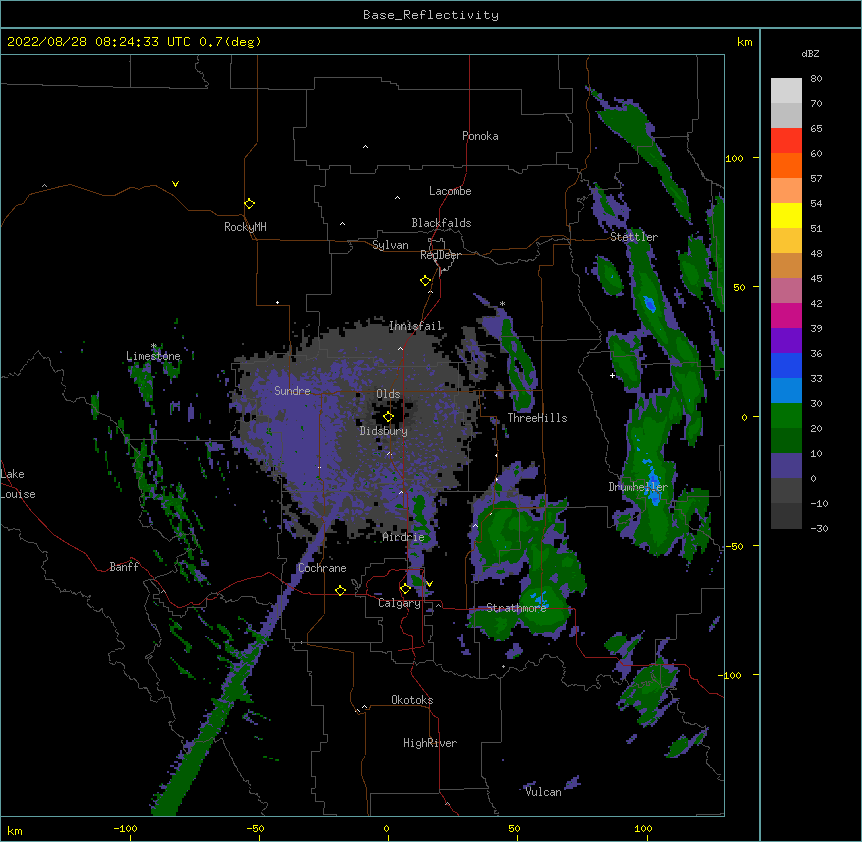862x842 pixels.
Task: Click the Limestone label
Action: (x=153, y=356)
